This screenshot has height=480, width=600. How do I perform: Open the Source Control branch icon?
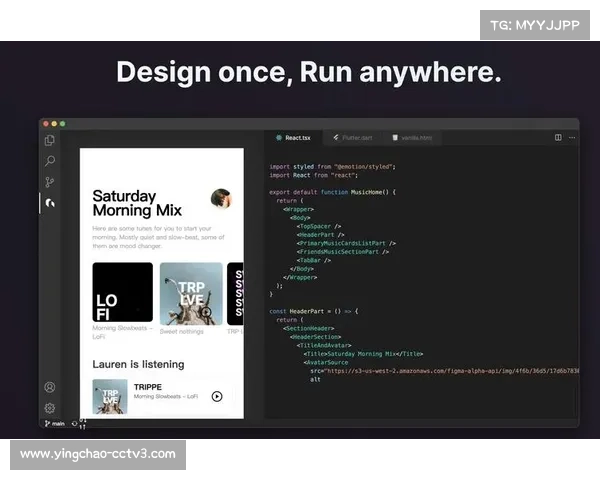point(50,182)
